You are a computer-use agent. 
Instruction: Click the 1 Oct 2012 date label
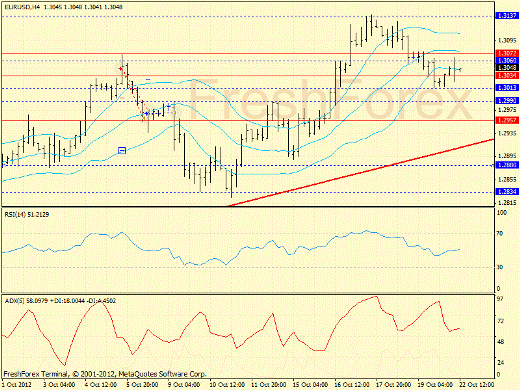(x=17, y=385)
